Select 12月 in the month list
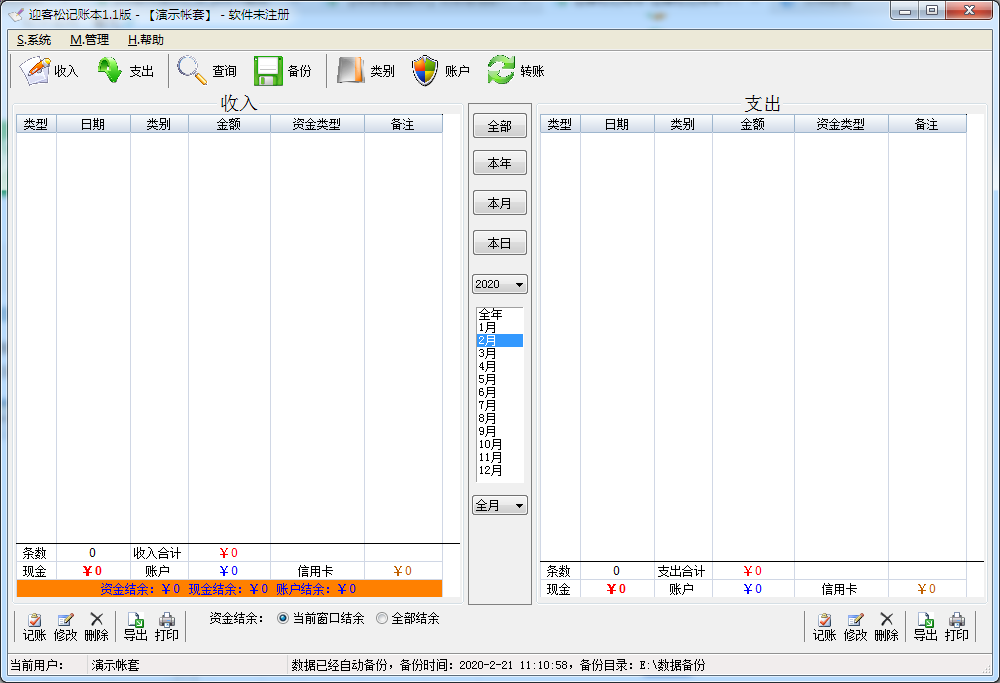Screen dimensions: 1000x683 click(x=500, y=471)
